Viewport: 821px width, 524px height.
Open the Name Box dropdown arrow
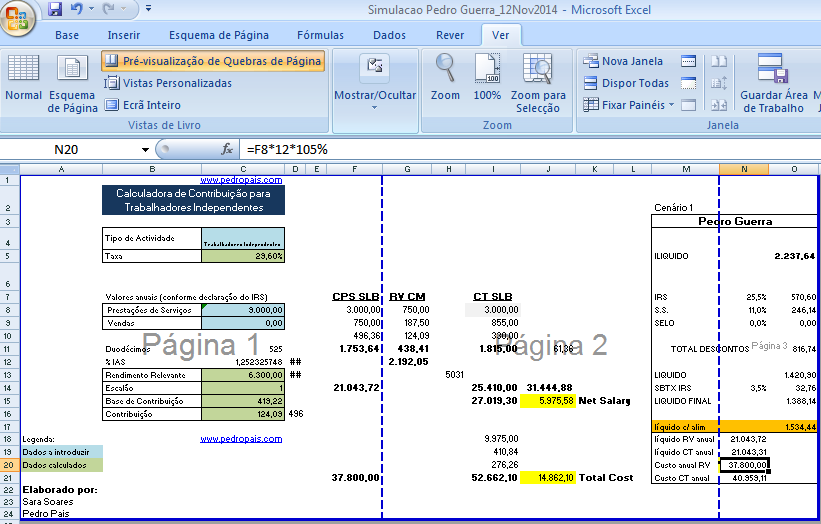click(145, 150)
